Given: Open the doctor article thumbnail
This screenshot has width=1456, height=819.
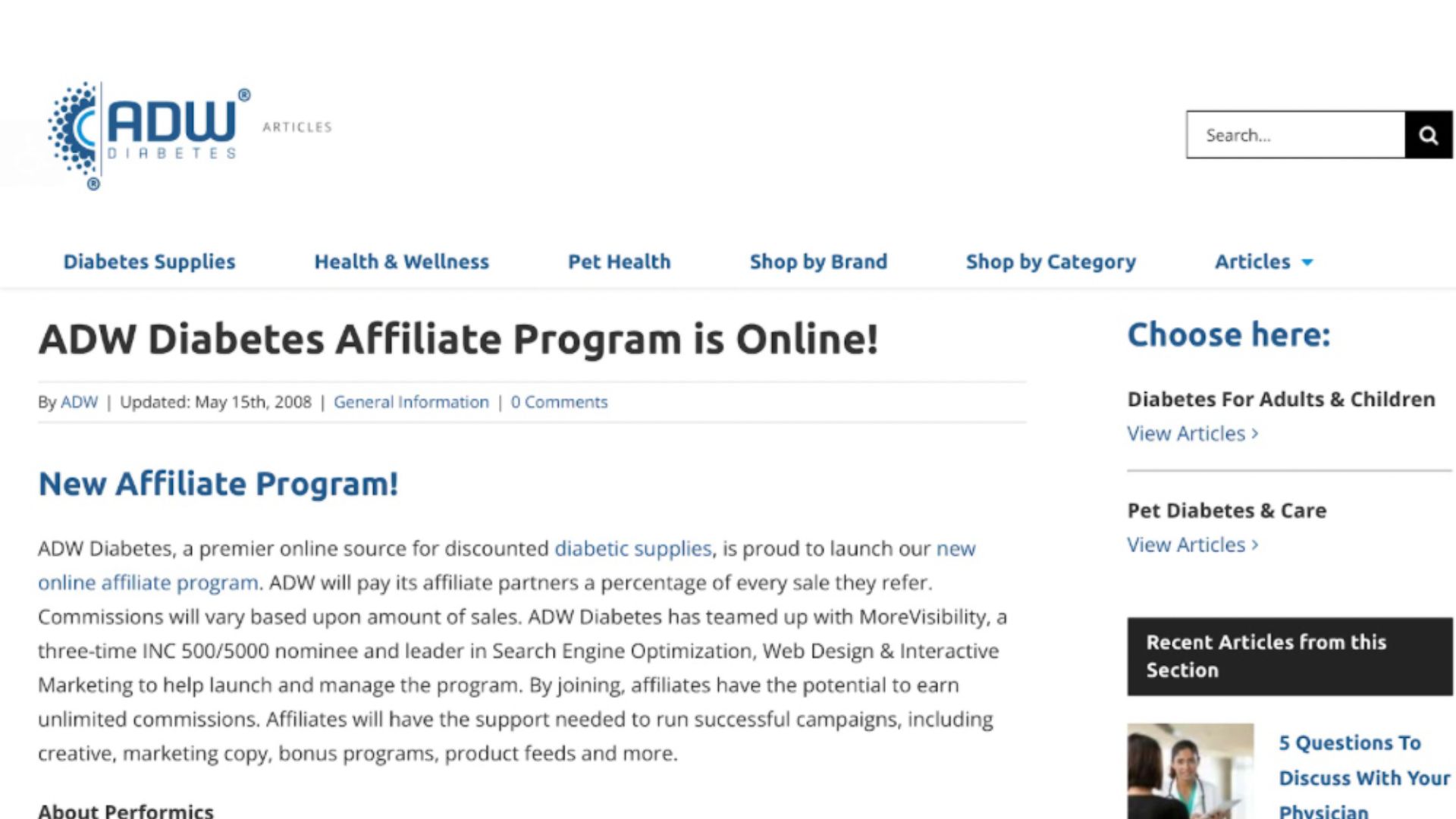Looking at the screenshot, I should point(1190,770).
